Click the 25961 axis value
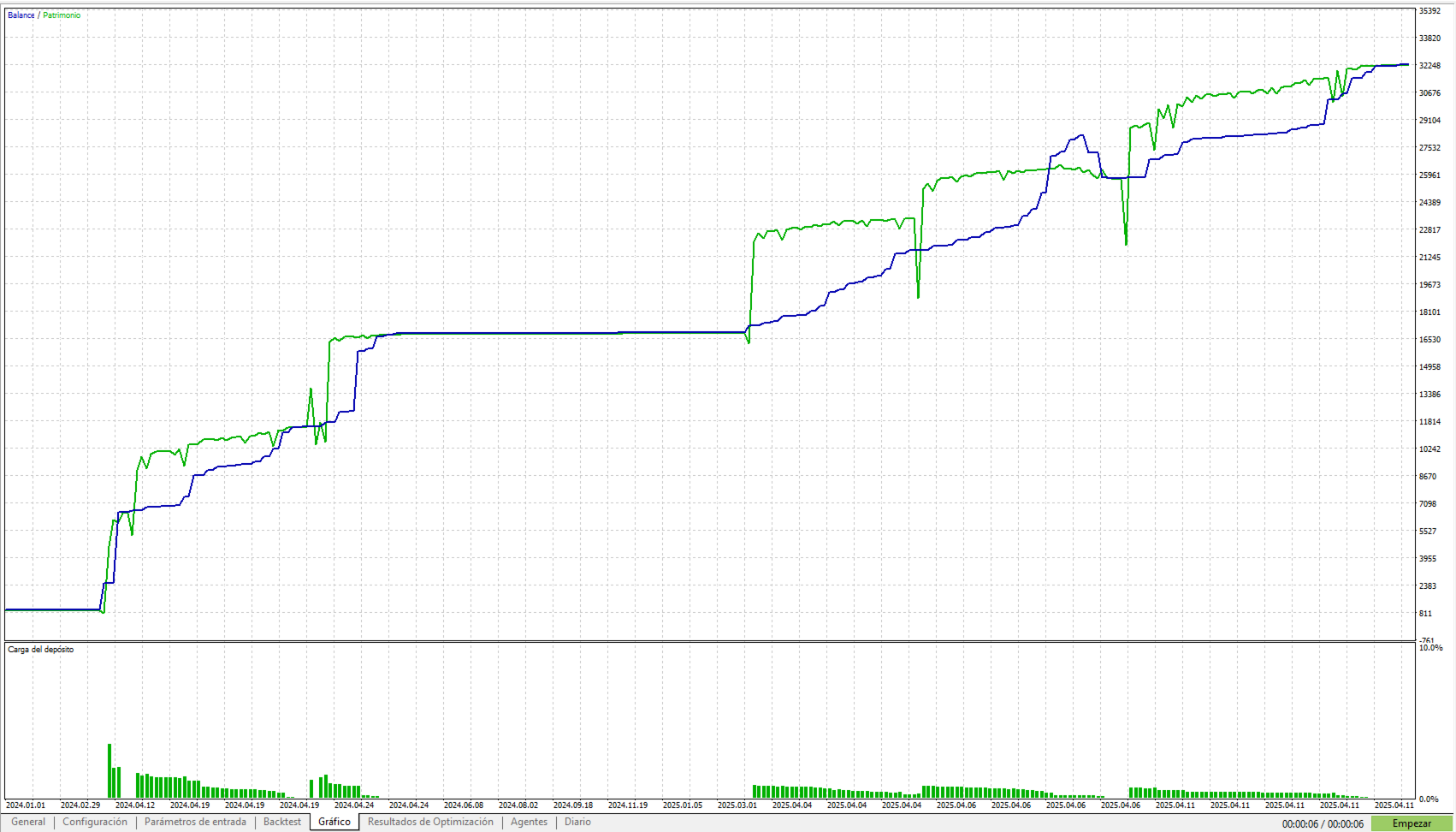 tap(1429, 175)
